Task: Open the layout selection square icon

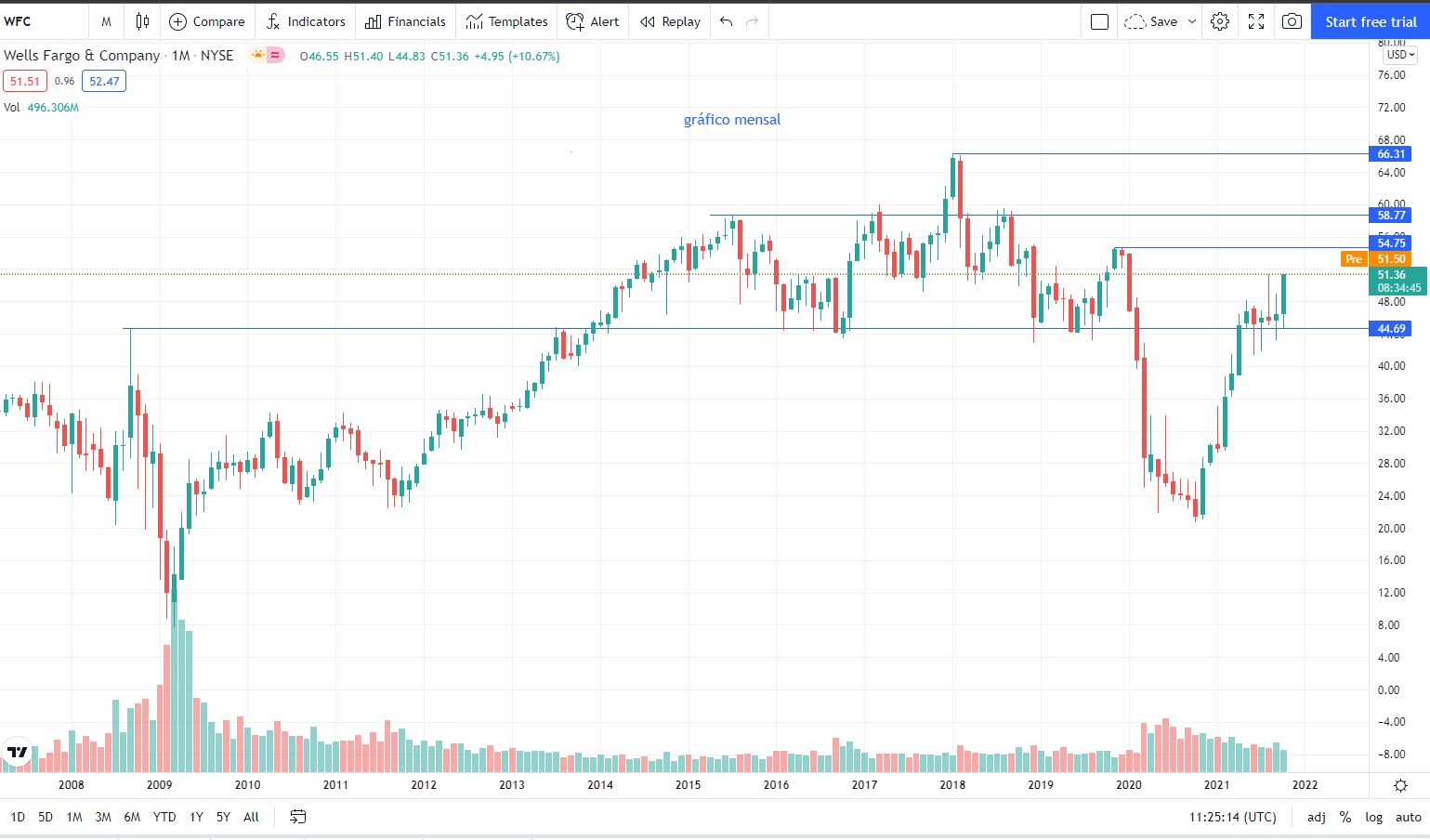Action: [x=1099, y=21]
